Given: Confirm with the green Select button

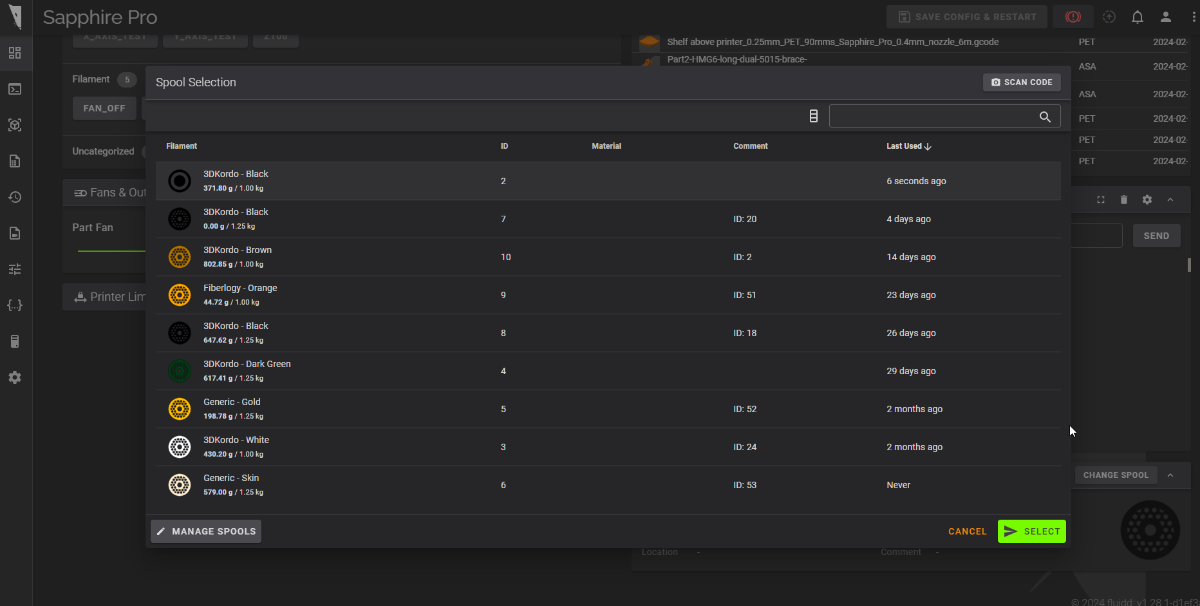Looking at the screenshot, I should coord(1032,531).
